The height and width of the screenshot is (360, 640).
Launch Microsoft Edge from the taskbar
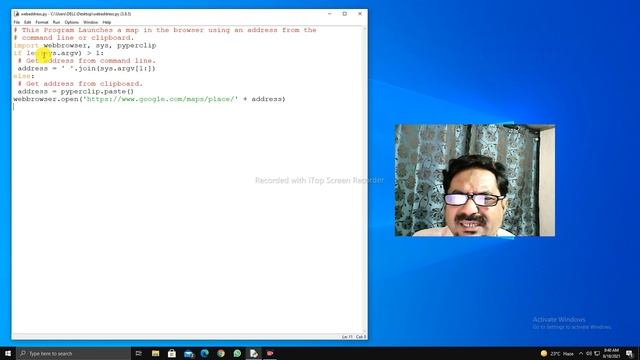pos(204,353)
